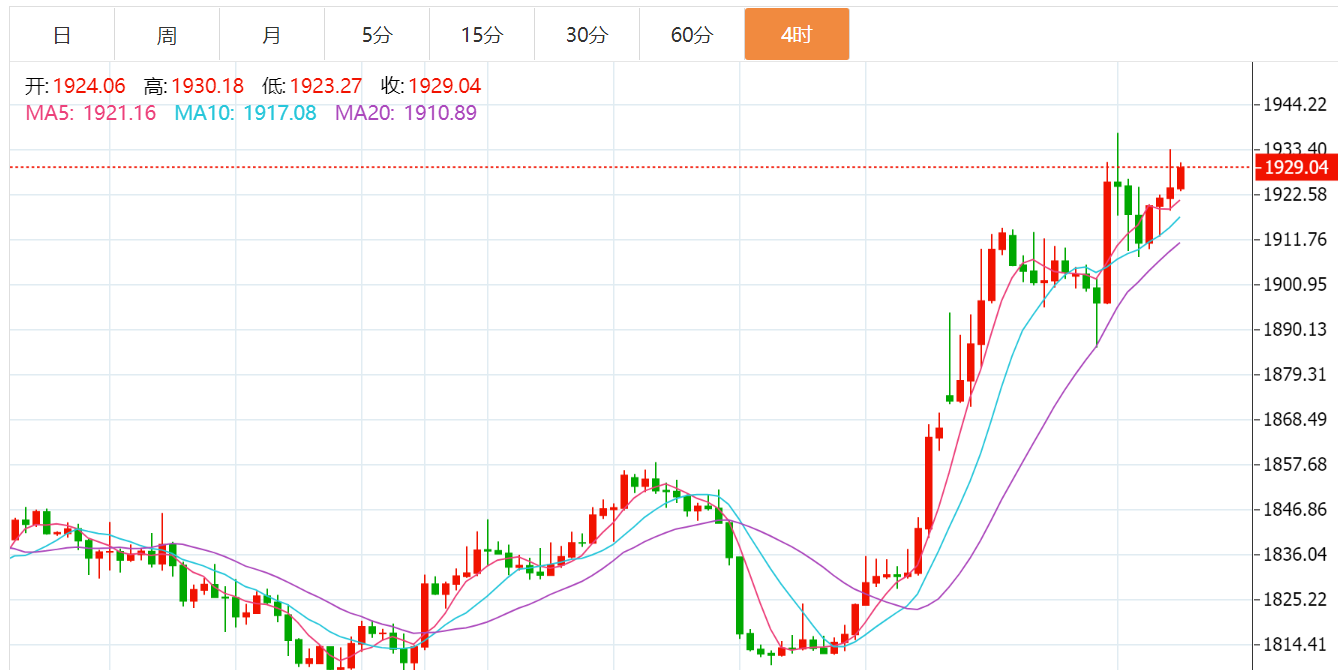Click the low price 1923.27 value
Viewport: 1338px width, 670px height.
pos(326,87)
